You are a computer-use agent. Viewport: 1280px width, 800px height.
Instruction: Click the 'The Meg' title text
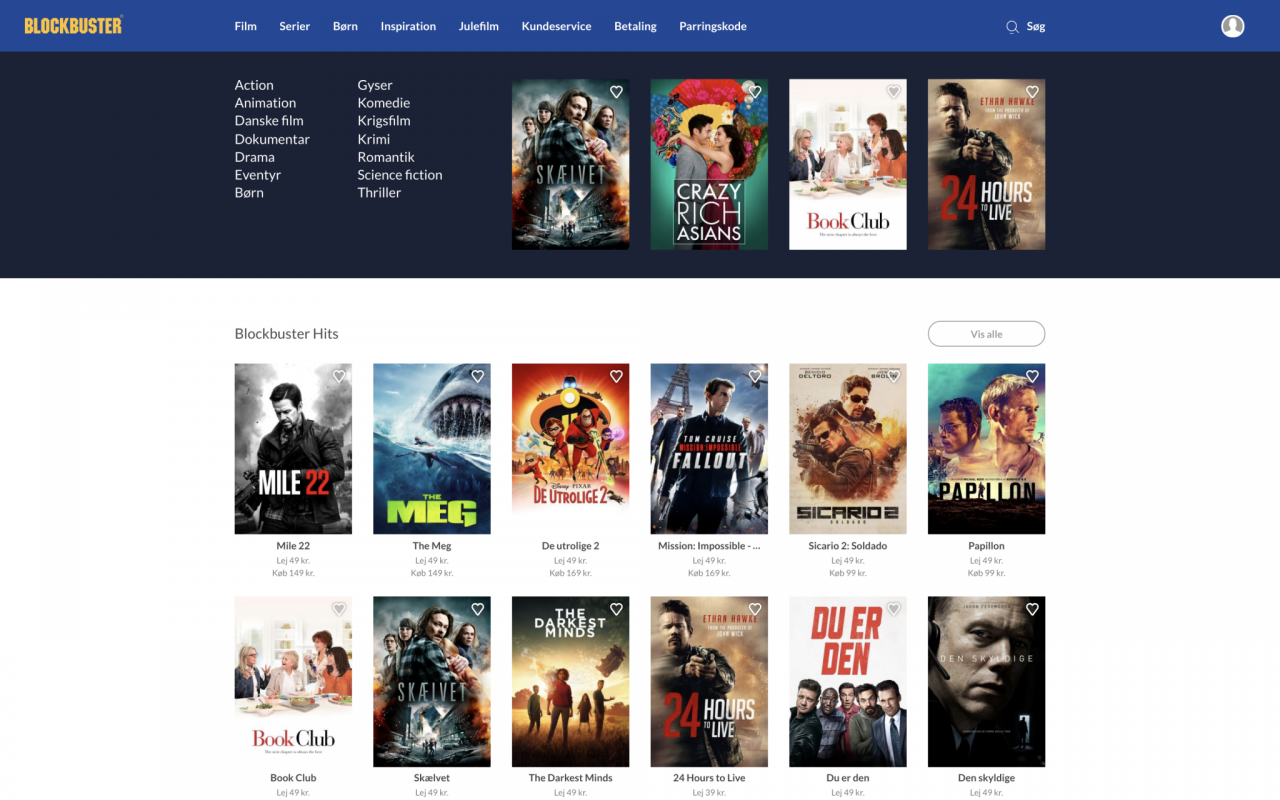(432, 546)
